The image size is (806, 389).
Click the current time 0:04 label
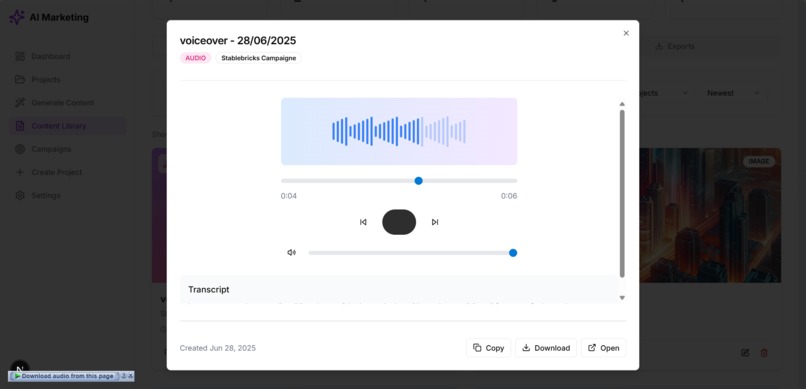(x=288, y=196)
